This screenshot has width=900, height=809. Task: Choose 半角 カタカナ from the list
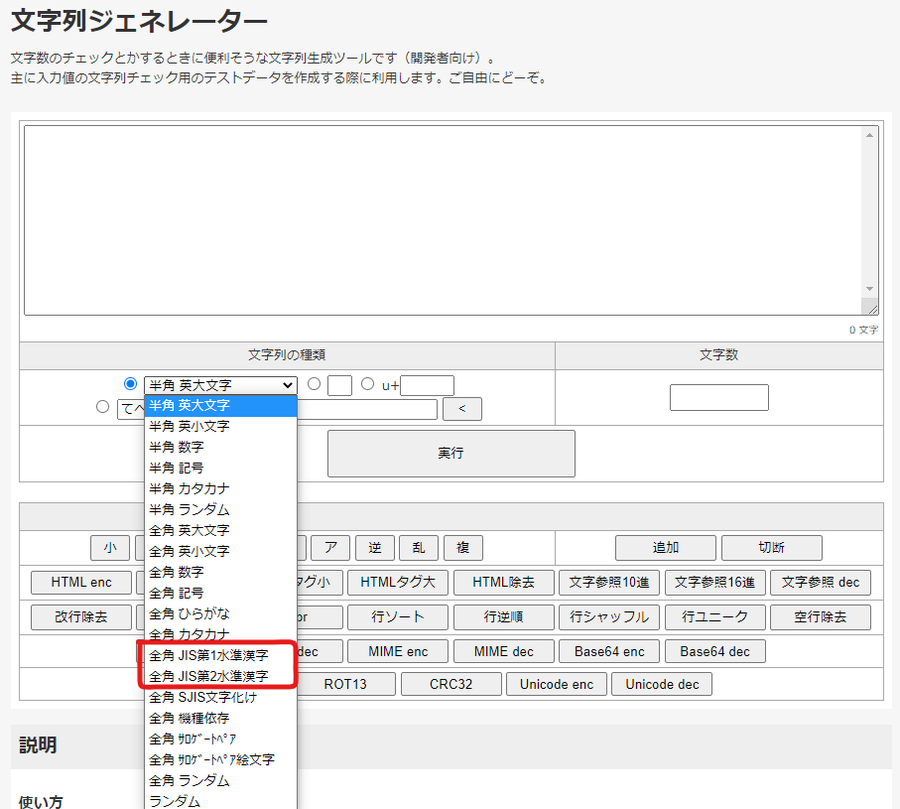(220, 489)
